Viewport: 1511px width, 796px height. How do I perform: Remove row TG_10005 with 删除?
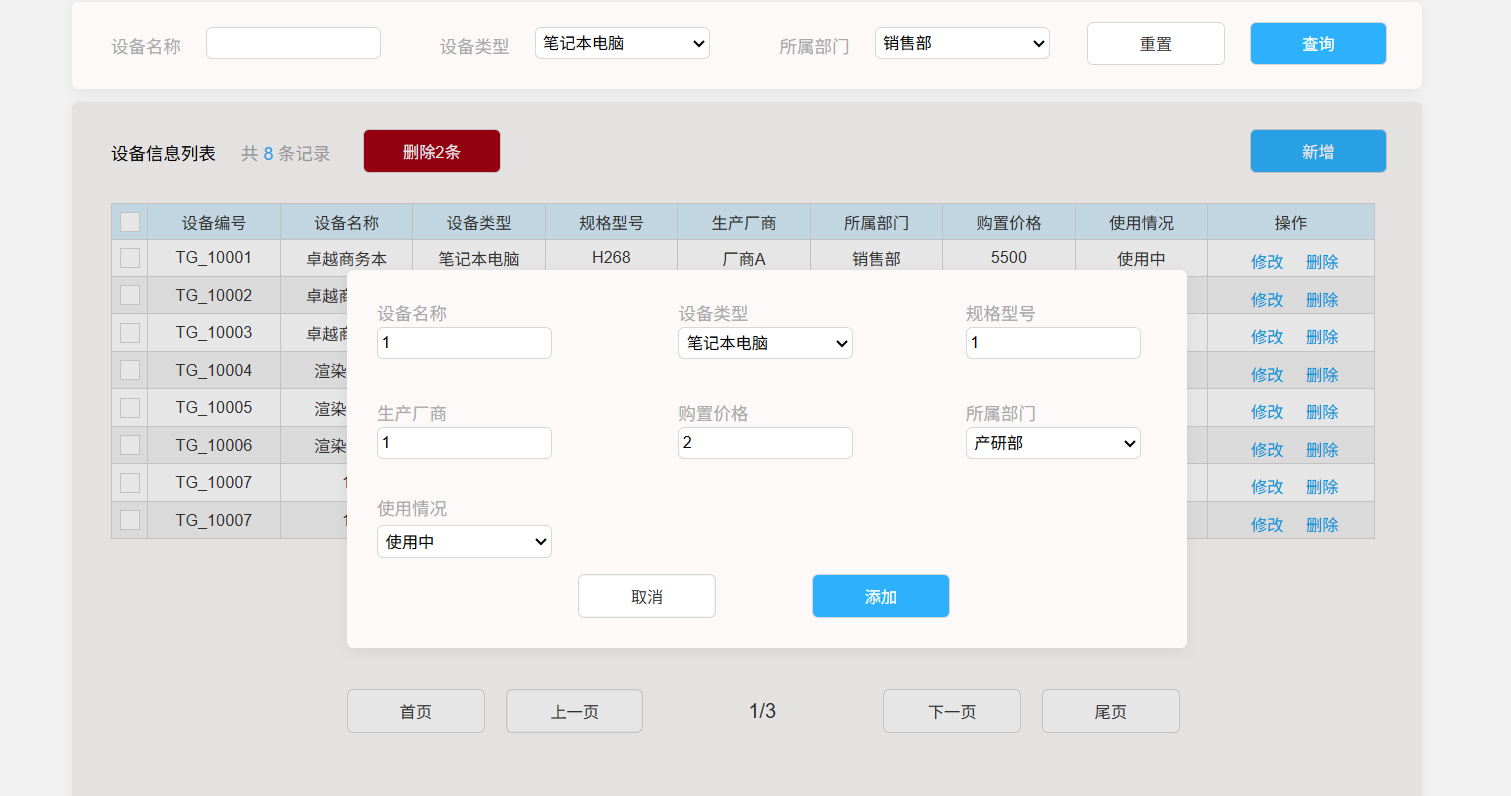1322,412
